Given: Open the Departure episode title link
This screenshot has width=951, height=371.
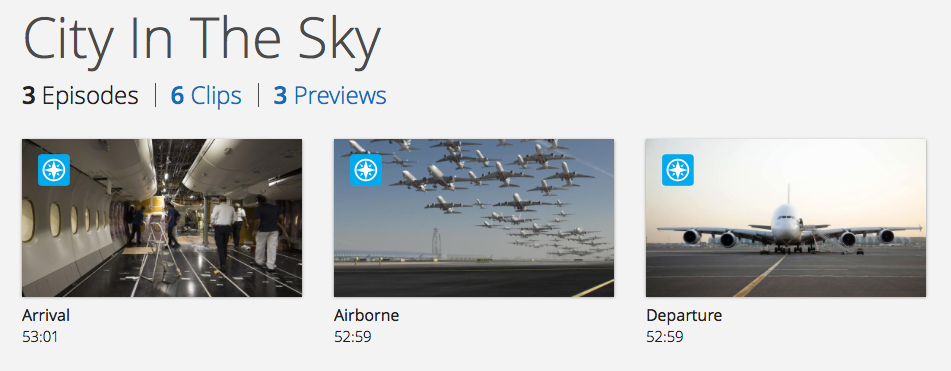Looking at the screenshot, I should 684,316.
